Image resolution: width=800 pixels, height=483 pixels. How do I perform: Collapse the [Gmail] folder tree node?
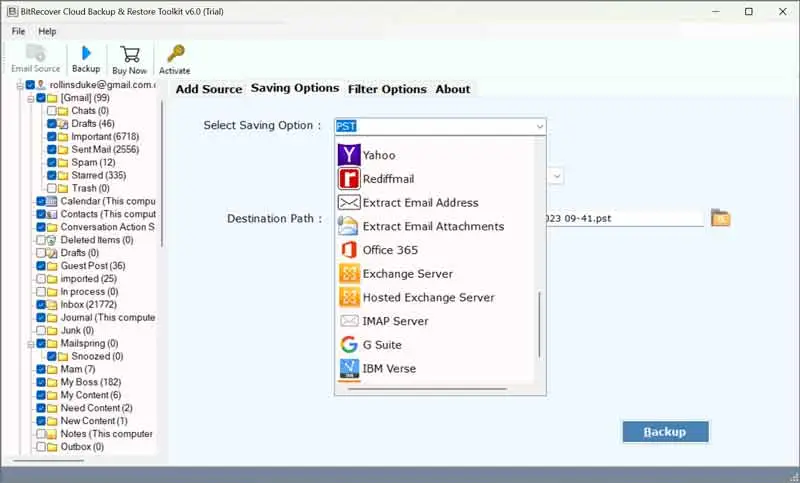pos(30,98)
